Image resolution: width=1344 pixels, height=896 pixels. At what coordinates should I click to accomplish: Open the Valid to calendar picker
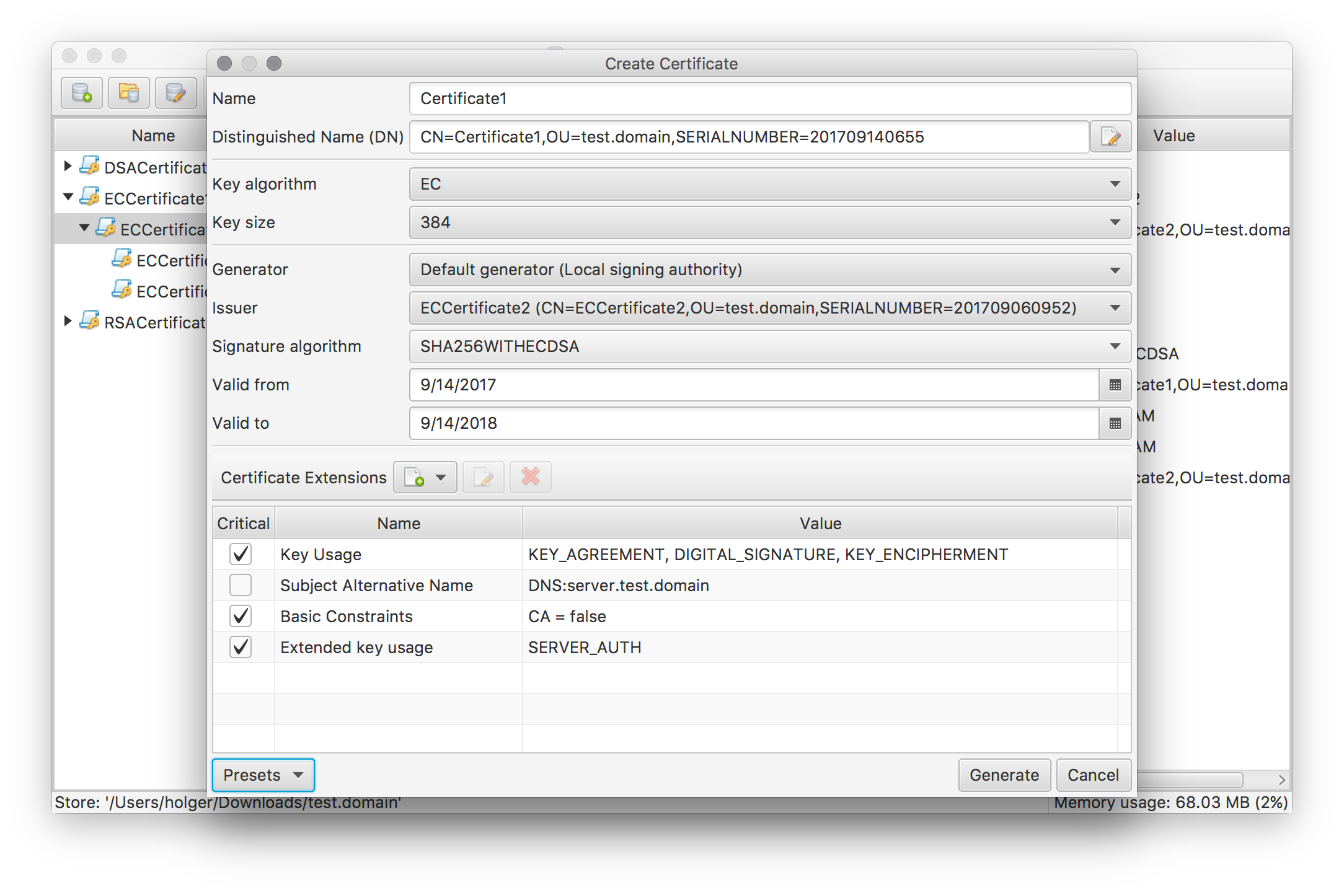[x=1115, y=423]
